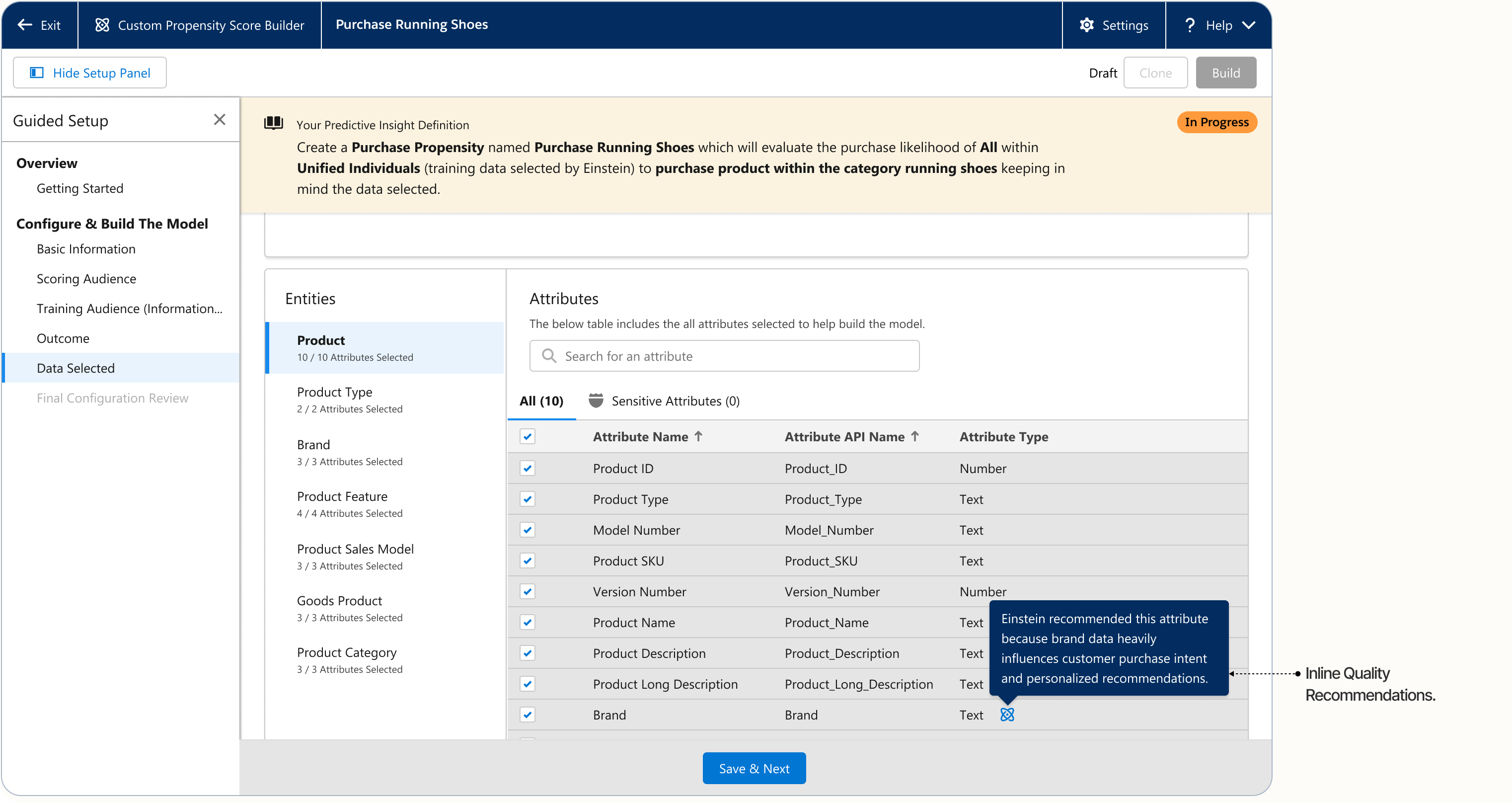Image resolution: width=1512 pixels, height=802 pixels.
Task: Open Settings gear icon
Action: point(1086,25)
